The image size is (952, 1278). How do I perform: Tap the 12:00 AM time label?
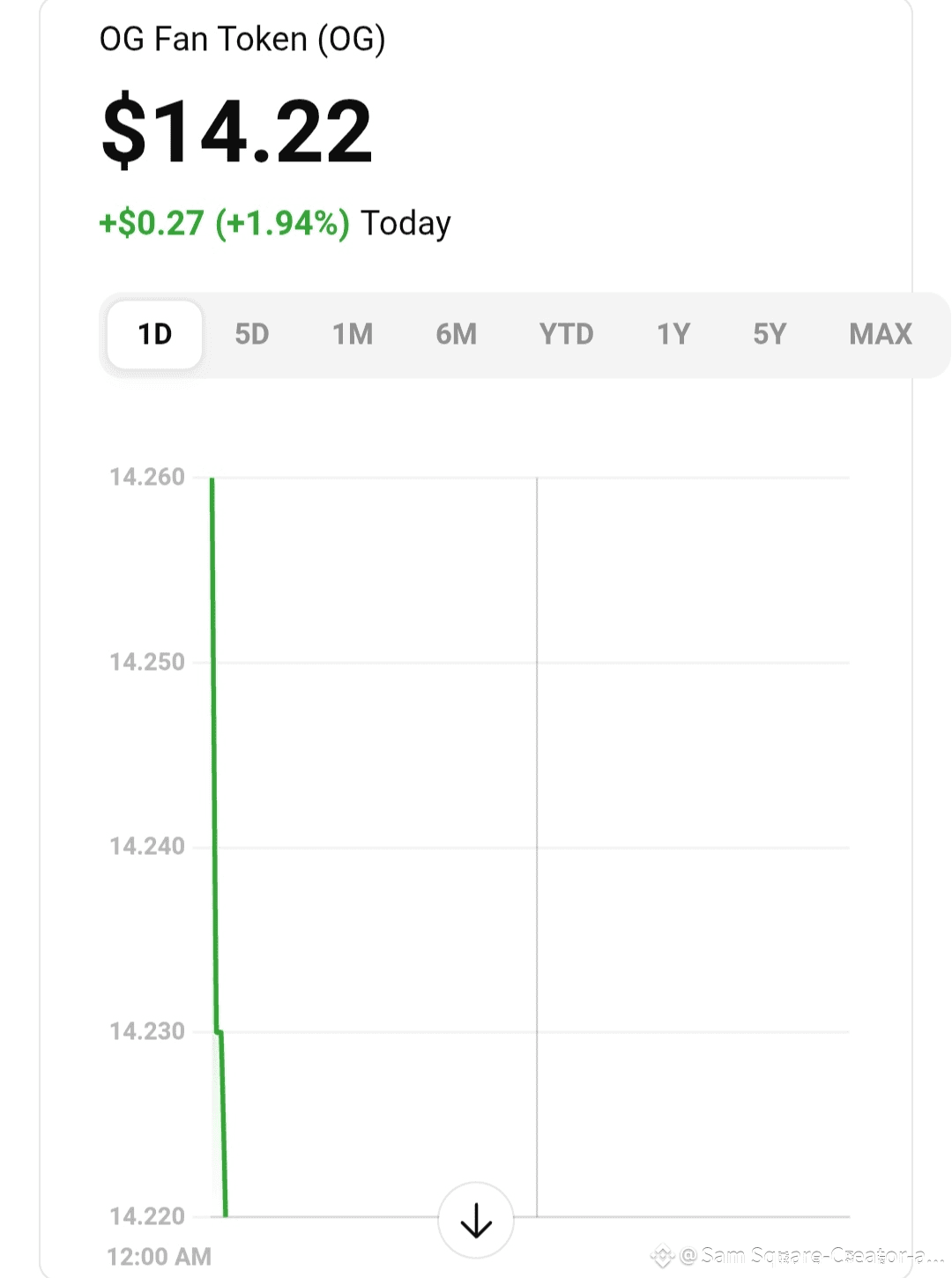160,1256
